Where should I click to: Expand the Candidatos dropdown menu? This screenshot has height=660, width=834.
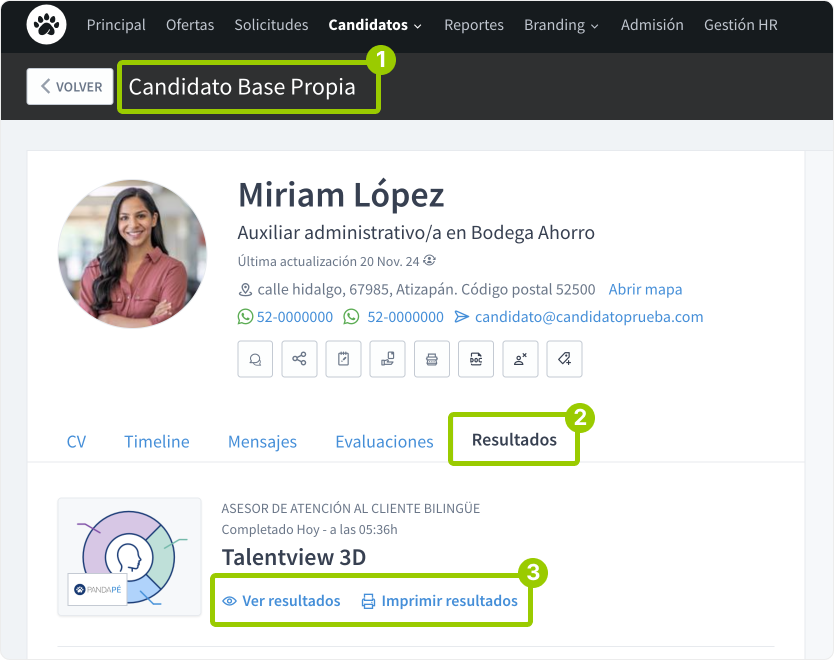(x=375, y=25)
